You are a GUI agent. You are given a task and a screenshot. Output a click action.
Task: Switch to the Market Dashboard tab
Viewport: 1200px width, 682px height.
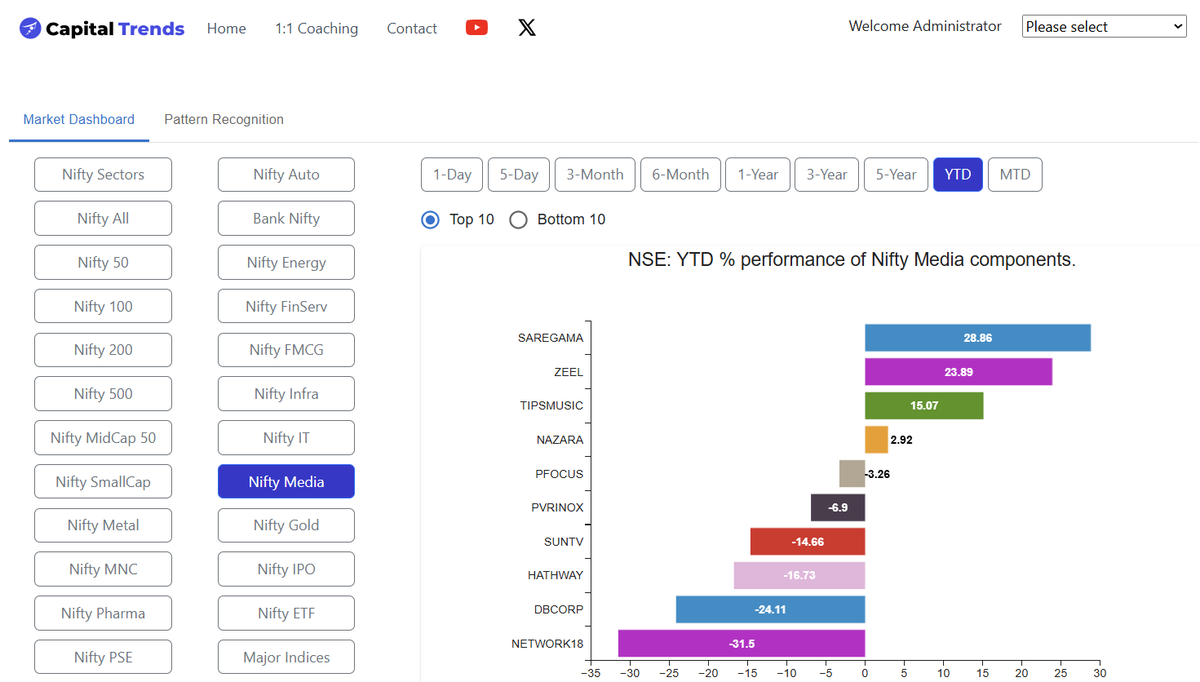(79, 119)
